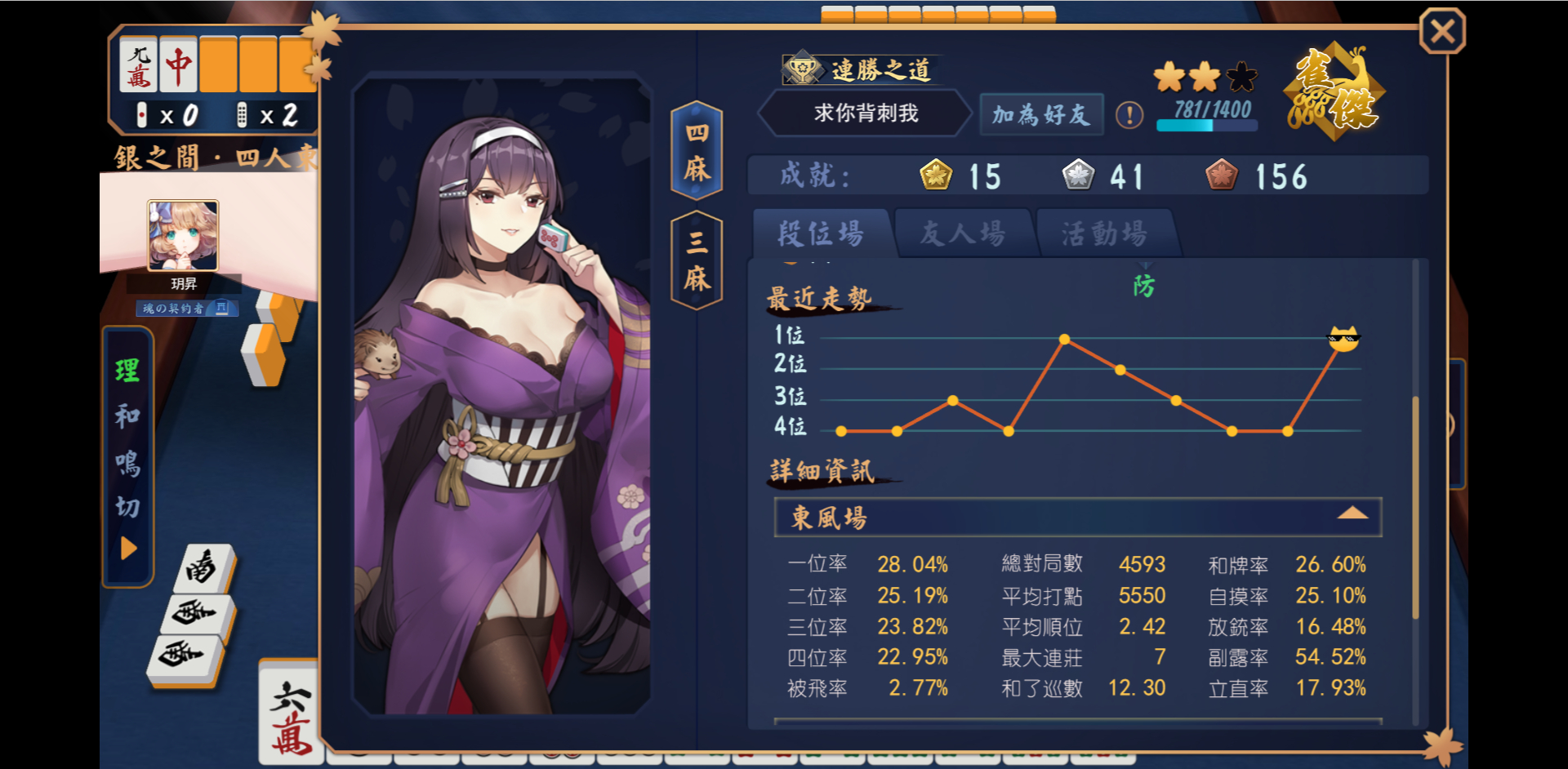The height and width of the screenshot is (769, 1568).
Task: Switch to the 友人場 tab
Action: coord(963,233)
